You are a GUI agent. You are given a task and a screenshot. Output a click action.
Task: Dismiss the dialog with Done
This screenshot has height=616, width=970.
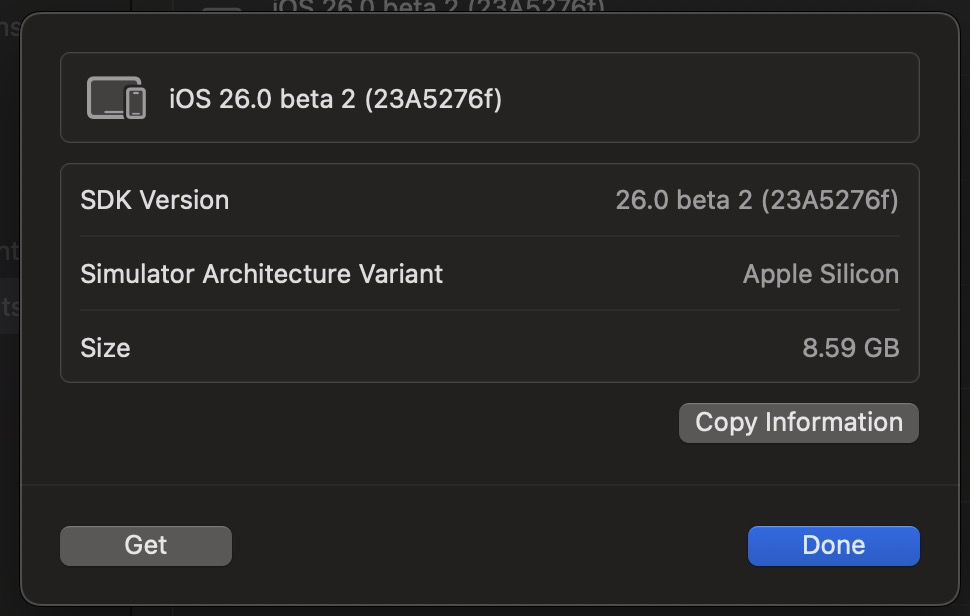(x=833, y=545)
